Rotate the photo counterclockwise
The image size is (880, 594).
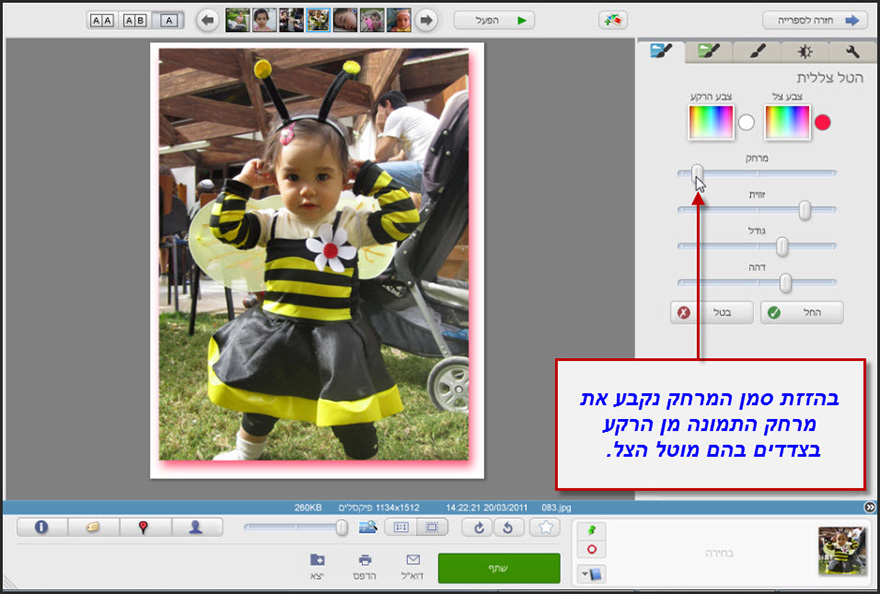509,527
